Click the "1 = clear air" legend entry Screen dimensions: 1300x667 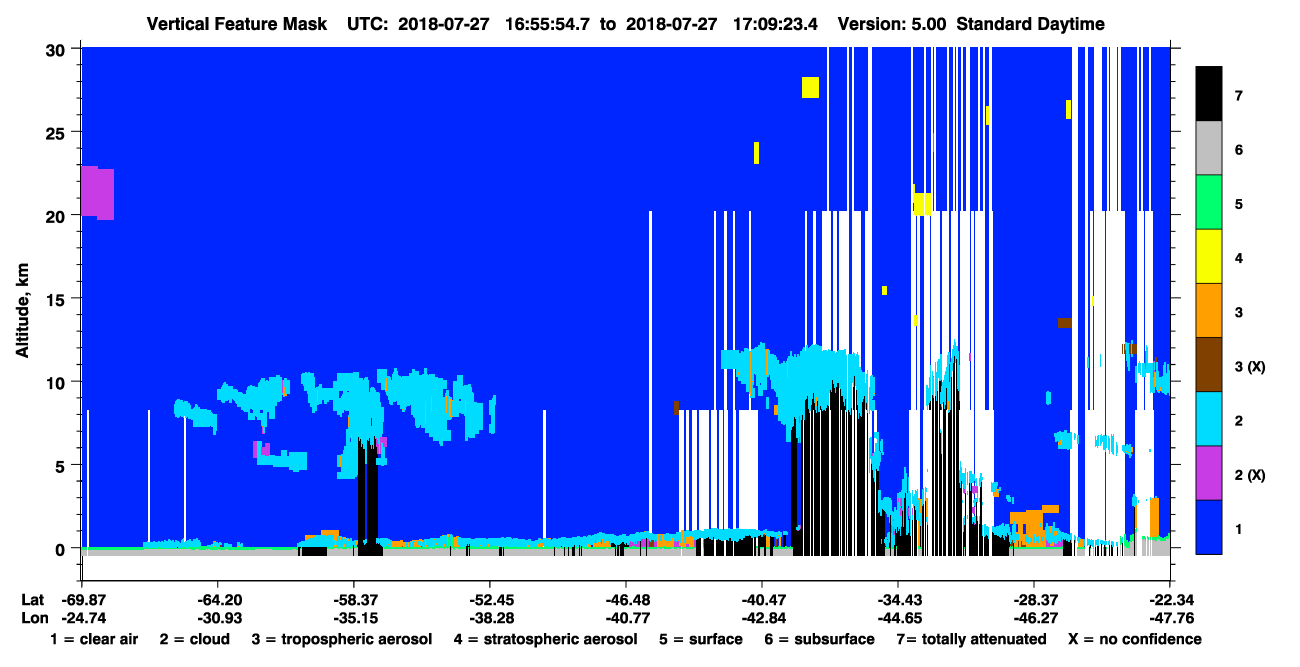click(94, 639)
